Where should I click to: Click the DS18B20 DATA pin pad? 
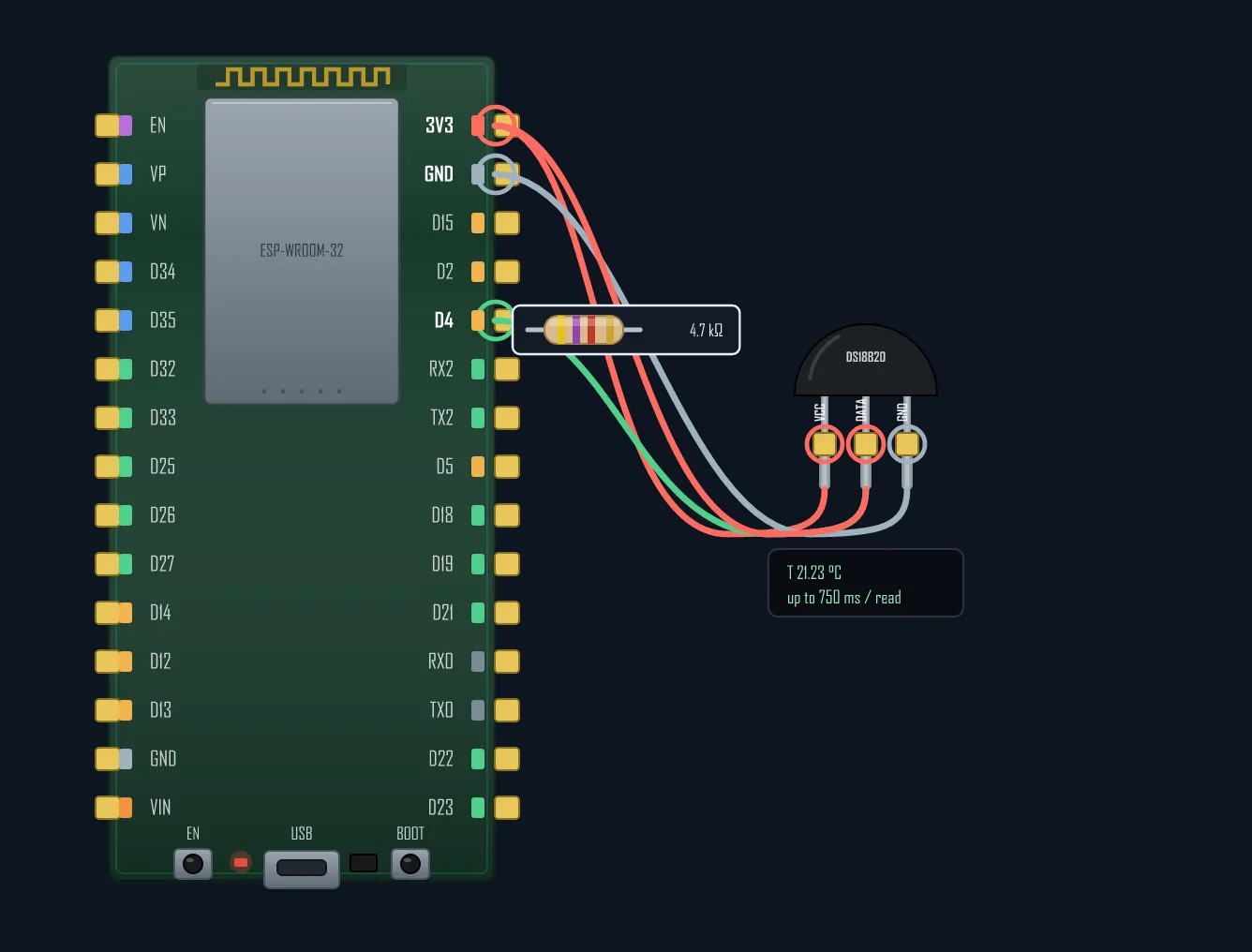(866, 444)
